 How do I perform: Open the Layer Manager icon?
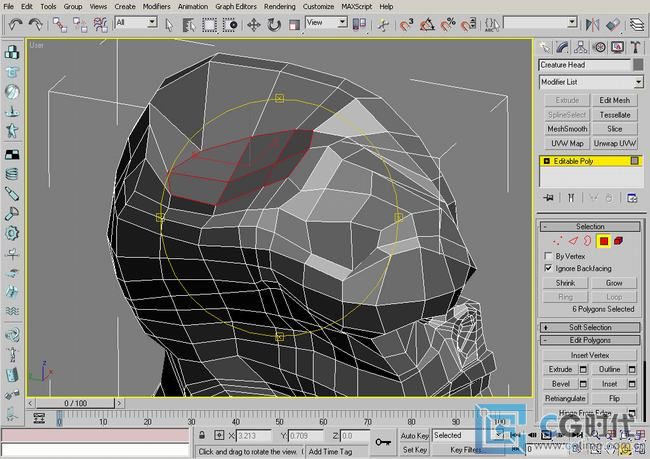pos(637,24)
